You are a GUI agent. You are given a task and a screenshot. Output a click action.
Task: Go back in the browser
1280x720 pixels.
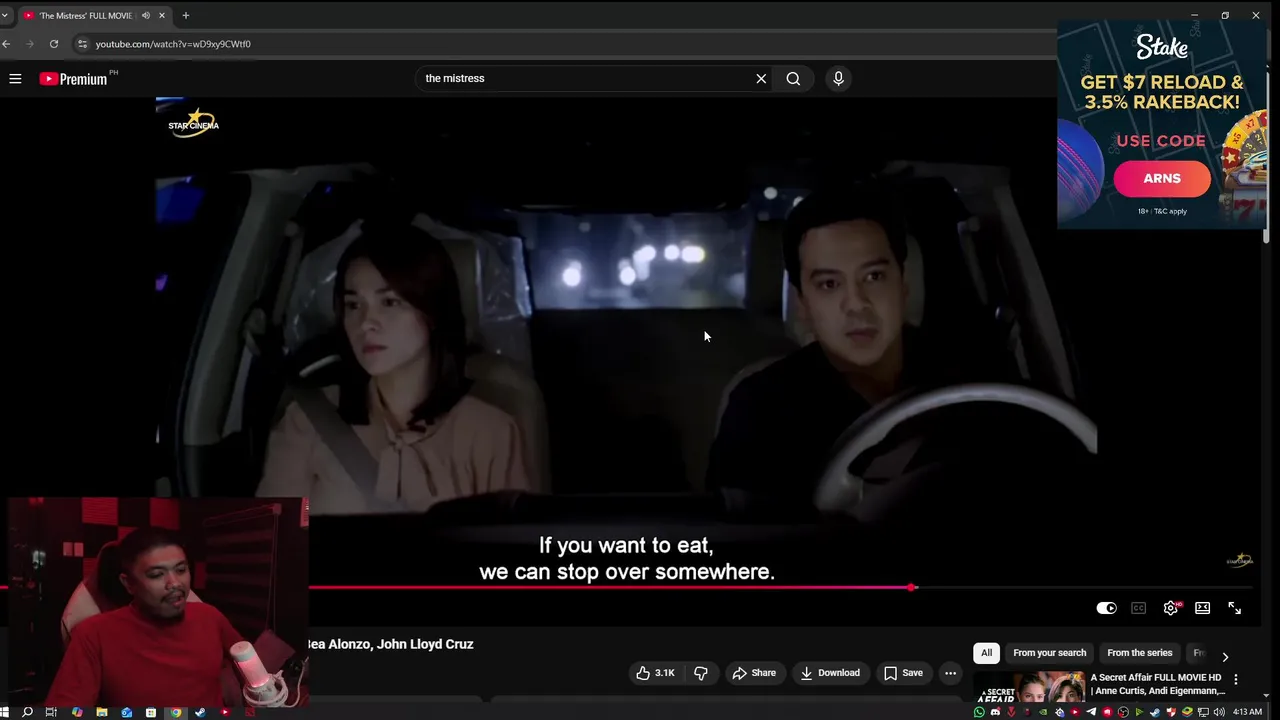pos(6,44)
